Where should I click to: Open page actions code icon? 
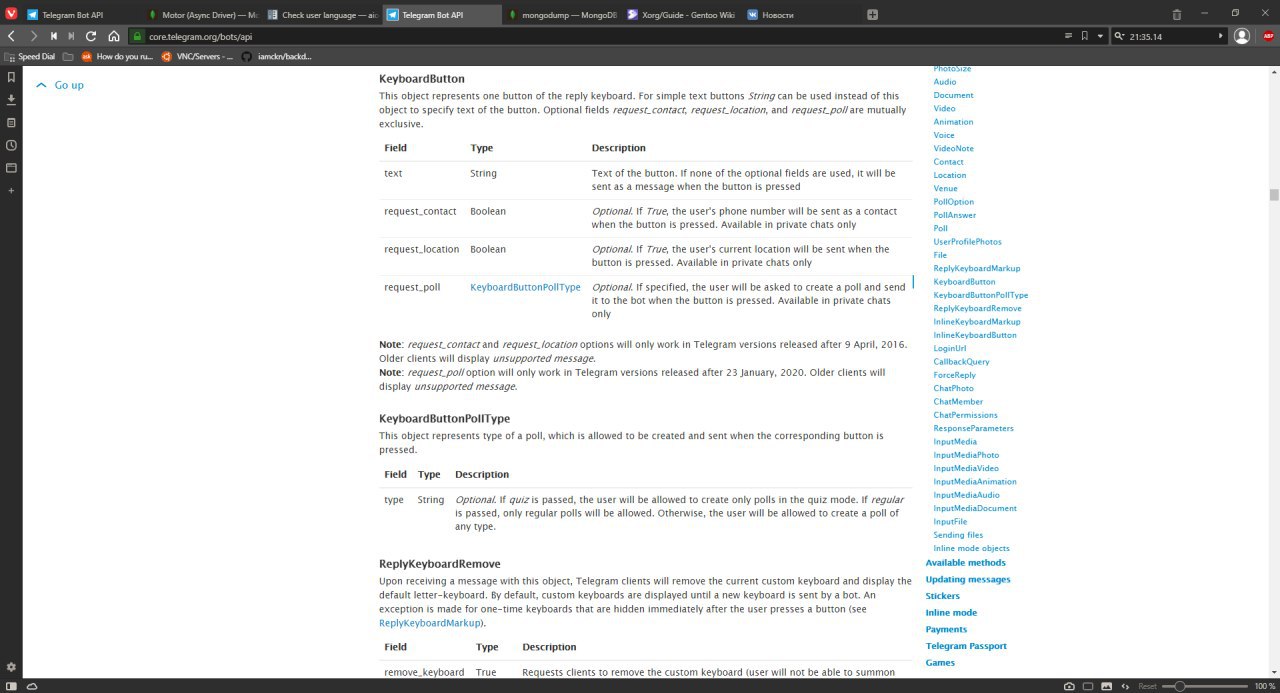pyautogui.click(x=1127, y=686)
